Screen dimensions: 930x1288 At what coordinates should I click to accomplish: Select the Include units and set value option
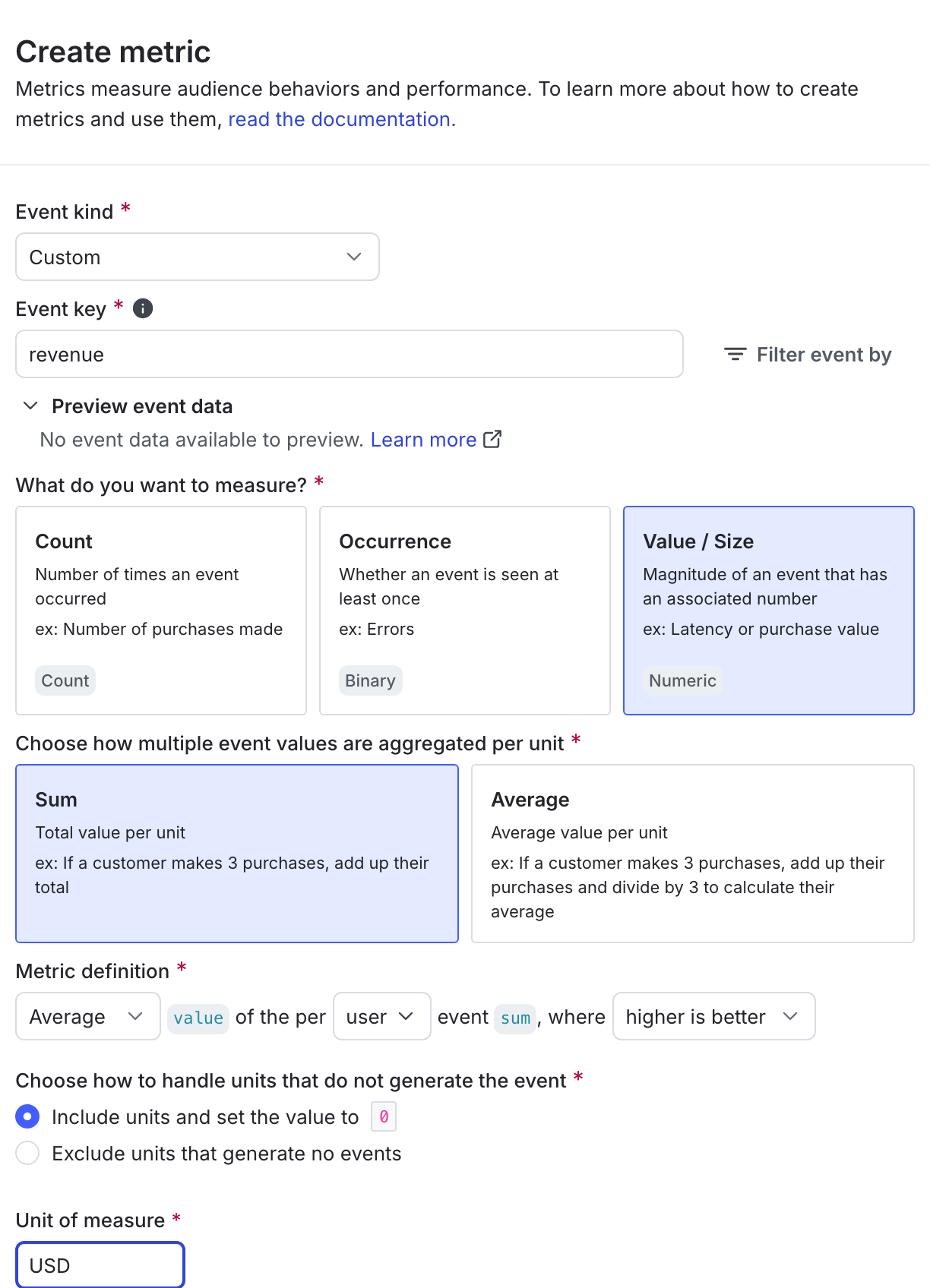[x=27, y=1116]
